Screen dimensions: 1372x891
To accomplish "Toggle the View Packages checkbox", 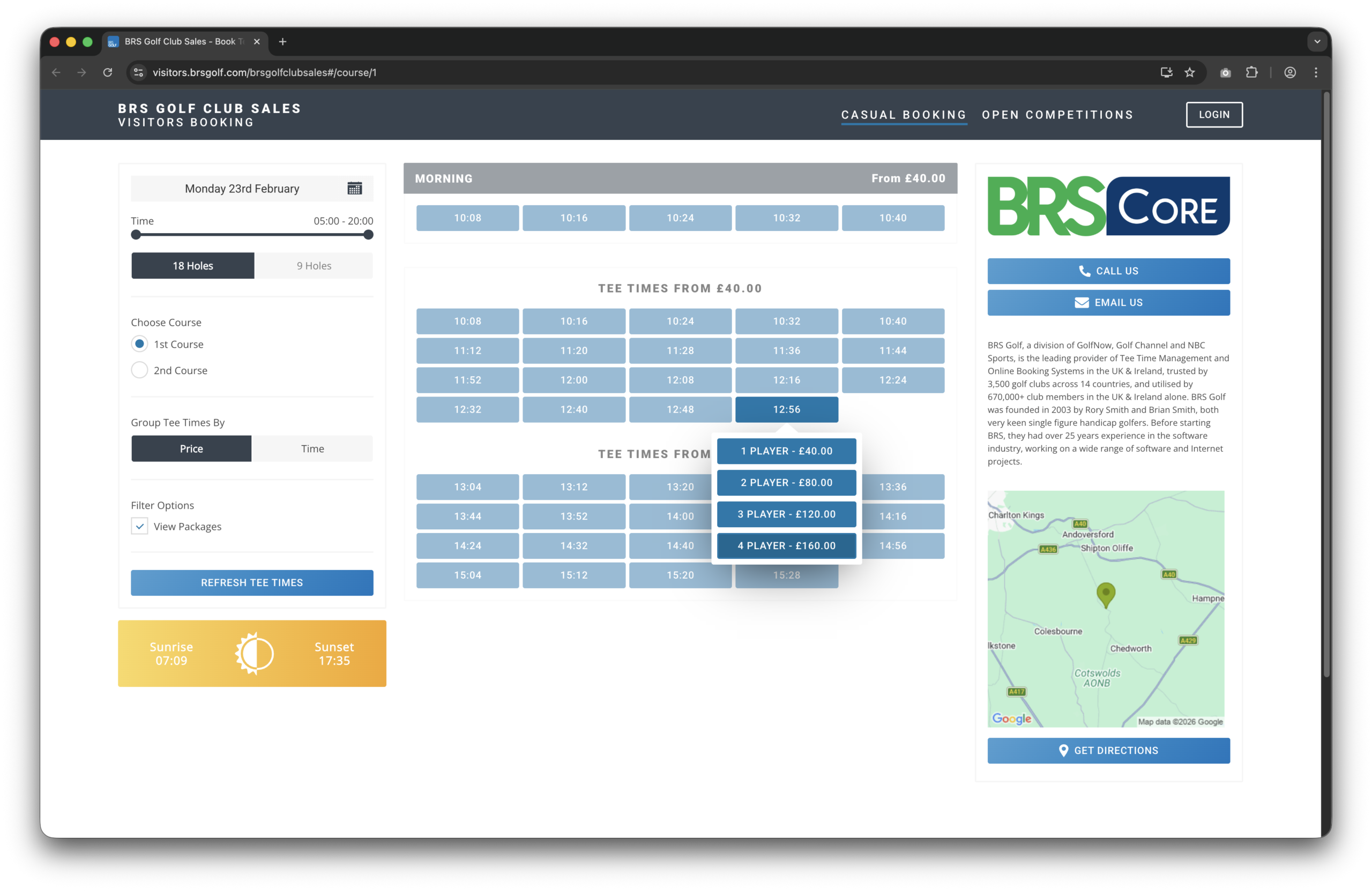I will [139, 526].
